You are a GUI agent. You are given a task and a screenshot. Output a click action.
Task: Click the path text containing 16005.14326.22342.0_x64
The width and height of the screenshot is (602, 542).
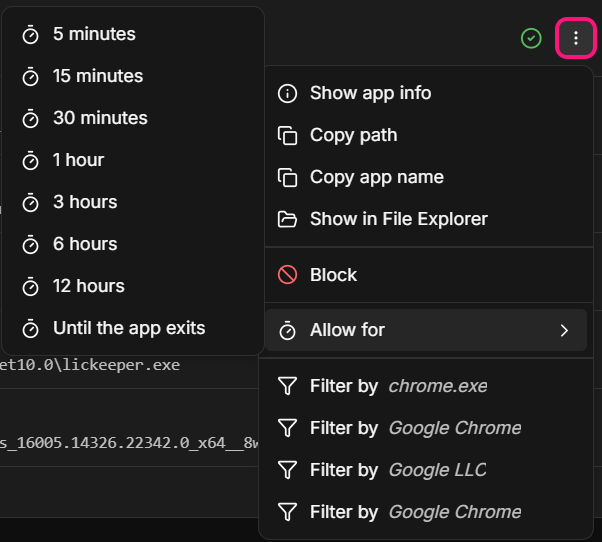click(x=129, y=443)
